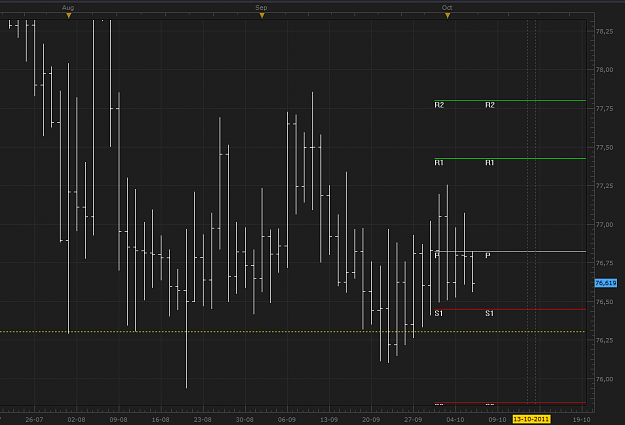Select the Aug month label
Screen dimensions: 625x425
click(x=68, y=8)
